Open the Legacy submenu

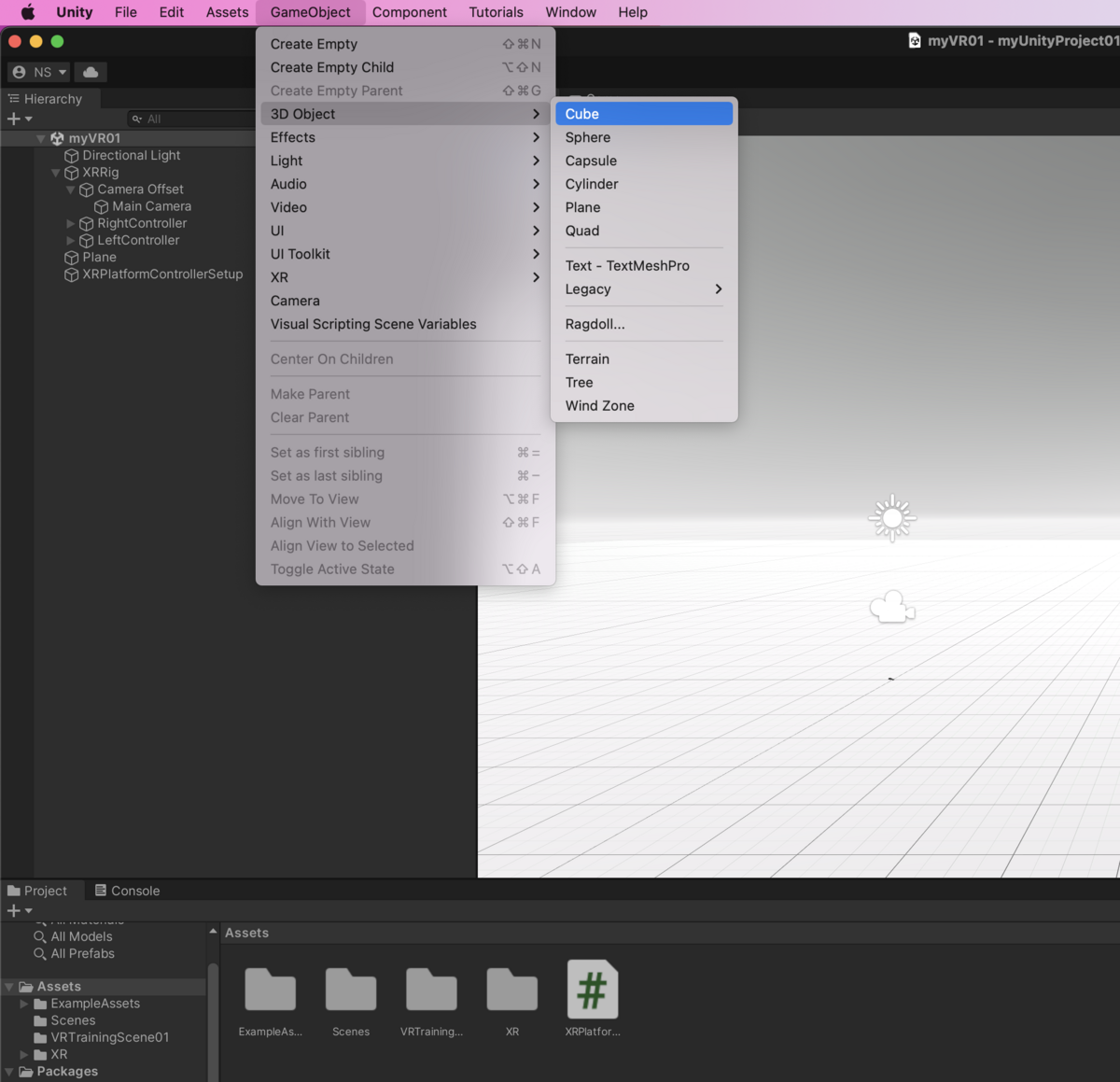[644, 288]
